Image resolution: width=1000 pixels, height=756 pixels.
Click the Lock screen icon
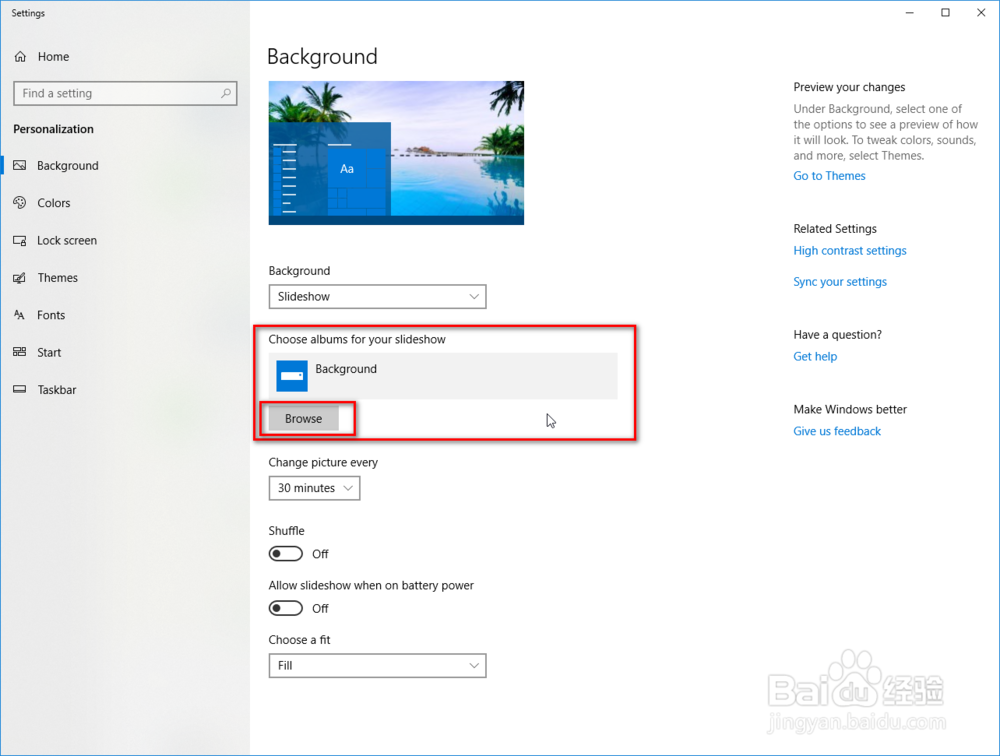[20, 241]
